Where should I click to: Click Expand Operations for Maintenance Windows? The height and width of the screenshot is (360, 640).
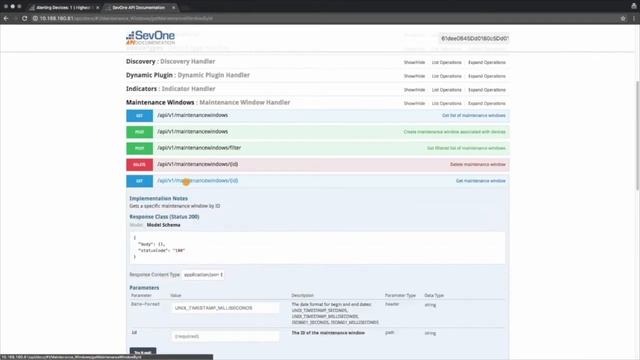pyautogui.click(x=487, y=104)
